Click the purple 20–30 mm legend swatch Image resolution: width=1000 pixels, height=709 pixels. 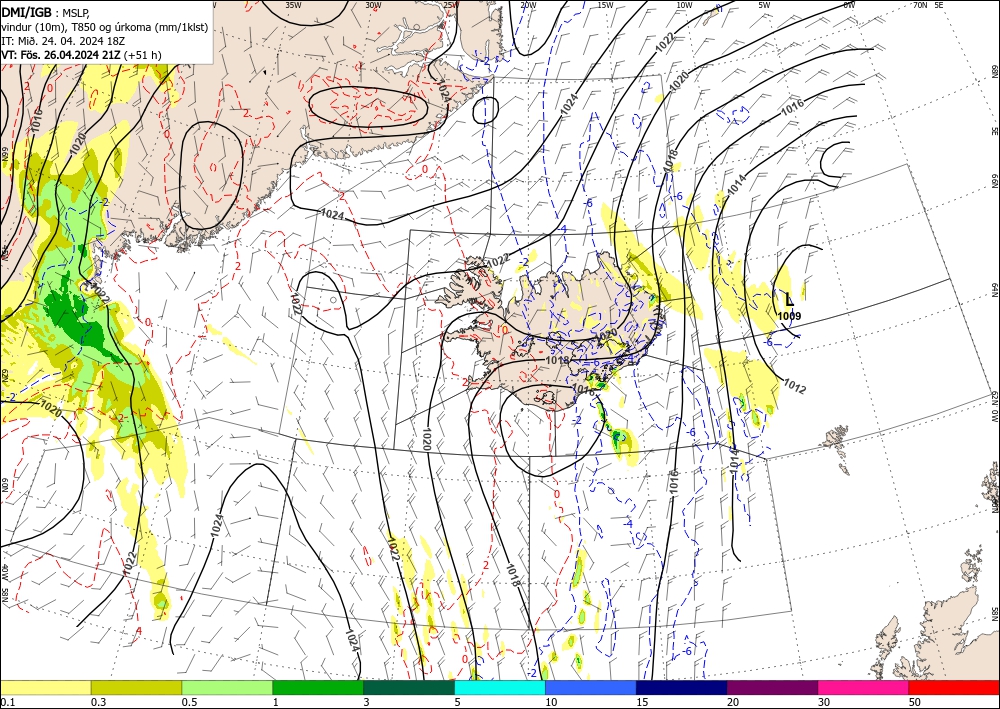pyautogui.click(x=772, y=687)
